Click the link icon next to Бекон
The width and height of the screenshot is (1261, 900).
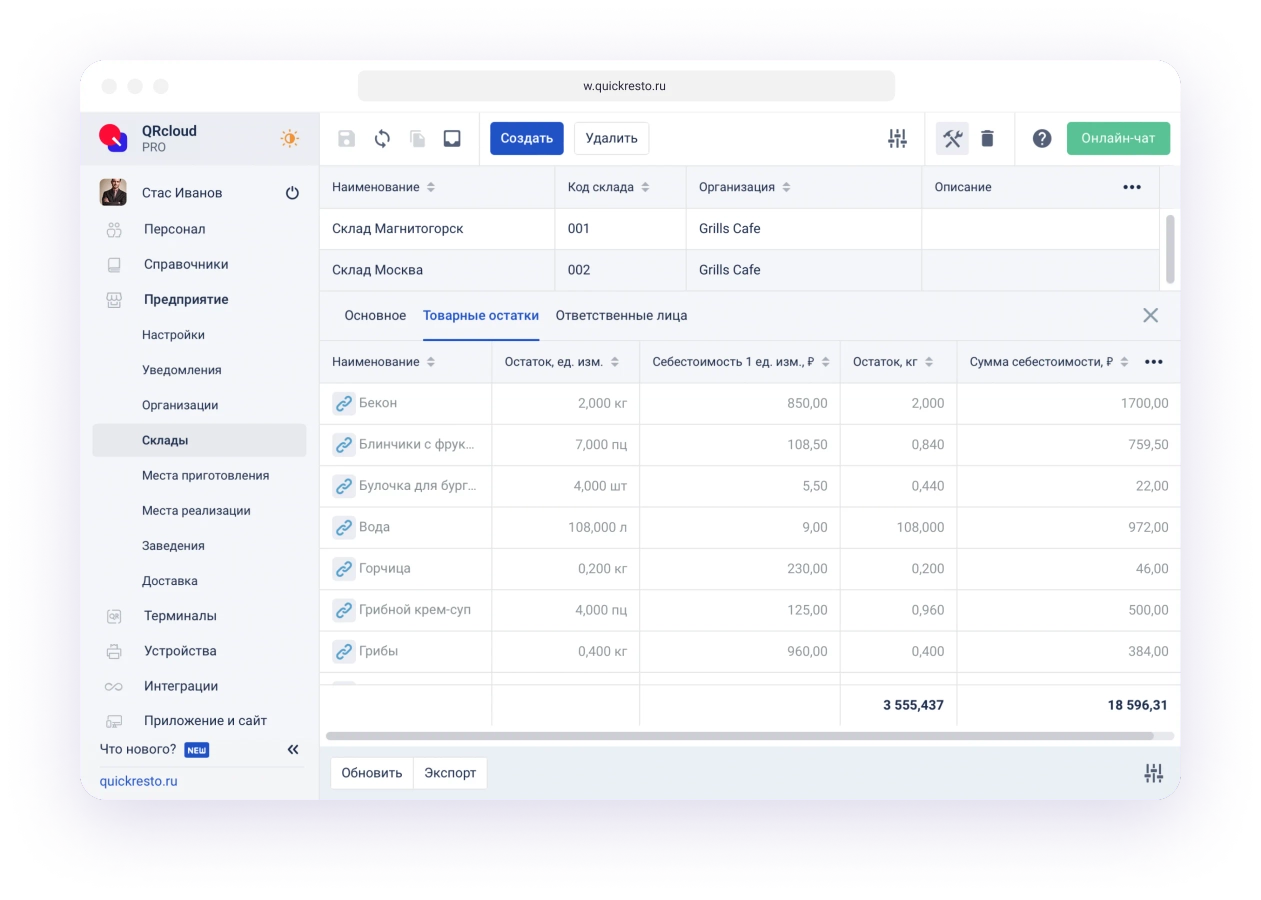coord(343,403)
